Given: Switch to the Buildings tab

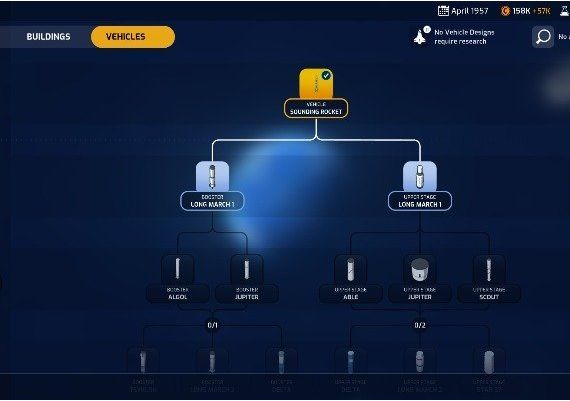Looking at the screenshot, I should pyautogui.click(x=48, y=37).
